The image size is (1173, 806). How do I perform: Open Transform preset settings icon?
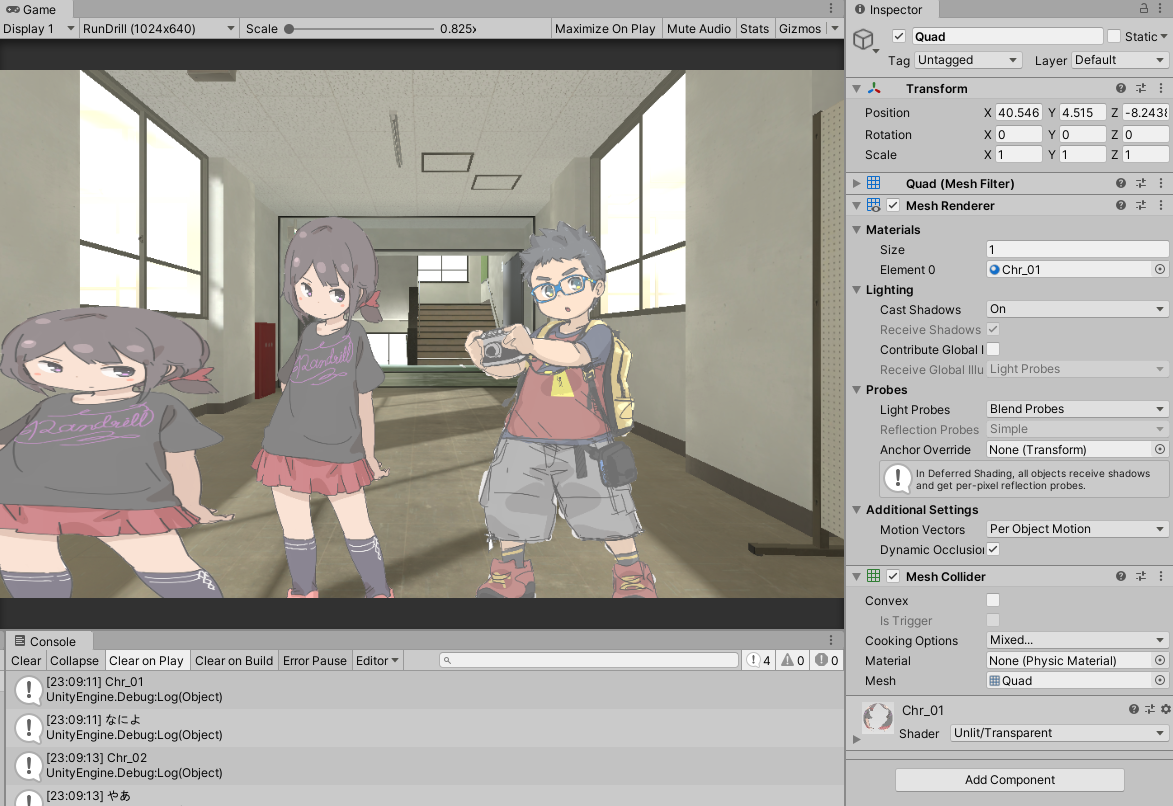(1141, 88)
